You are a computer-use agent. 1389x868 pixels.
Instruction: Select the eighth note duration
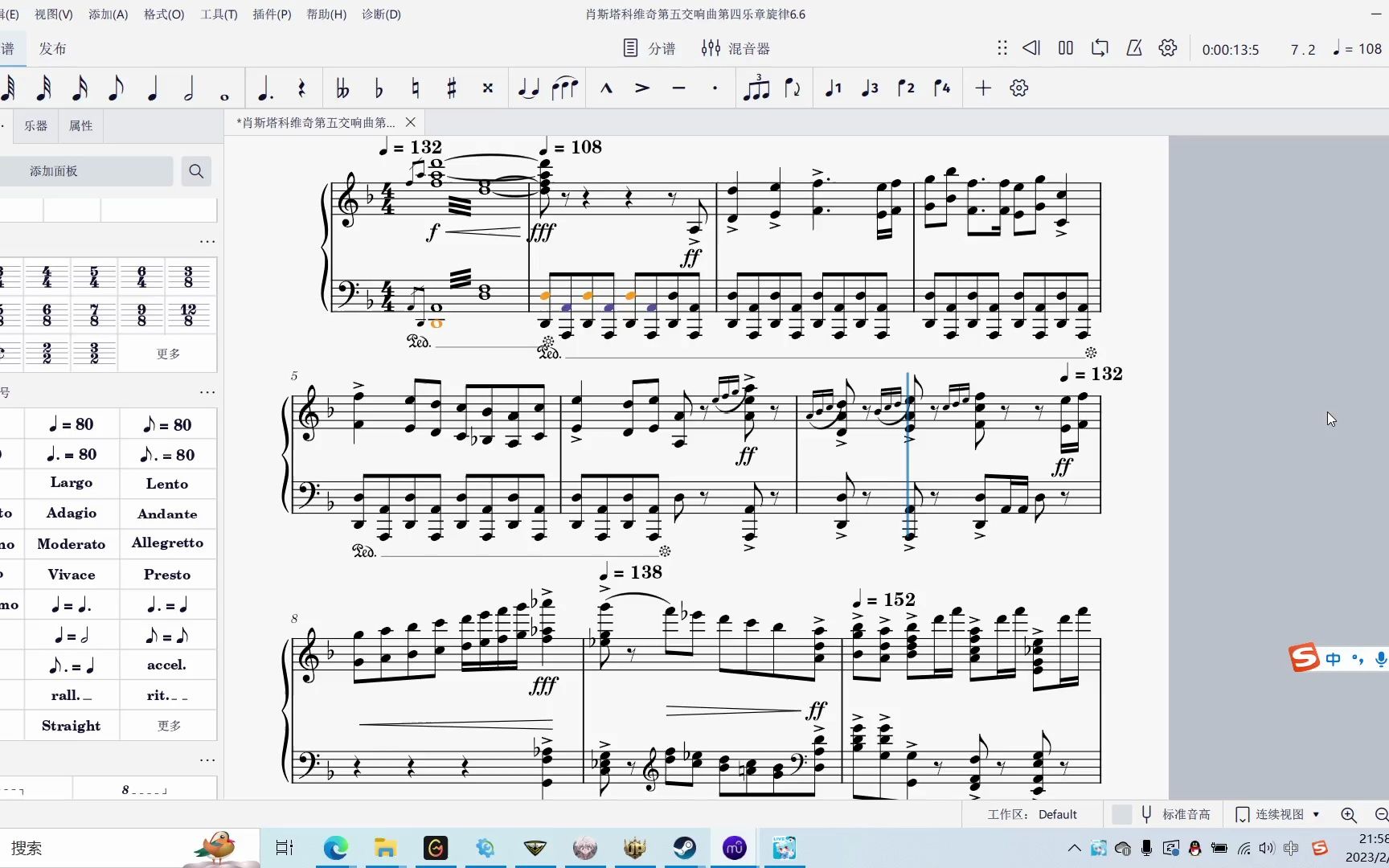pos(116,88)
